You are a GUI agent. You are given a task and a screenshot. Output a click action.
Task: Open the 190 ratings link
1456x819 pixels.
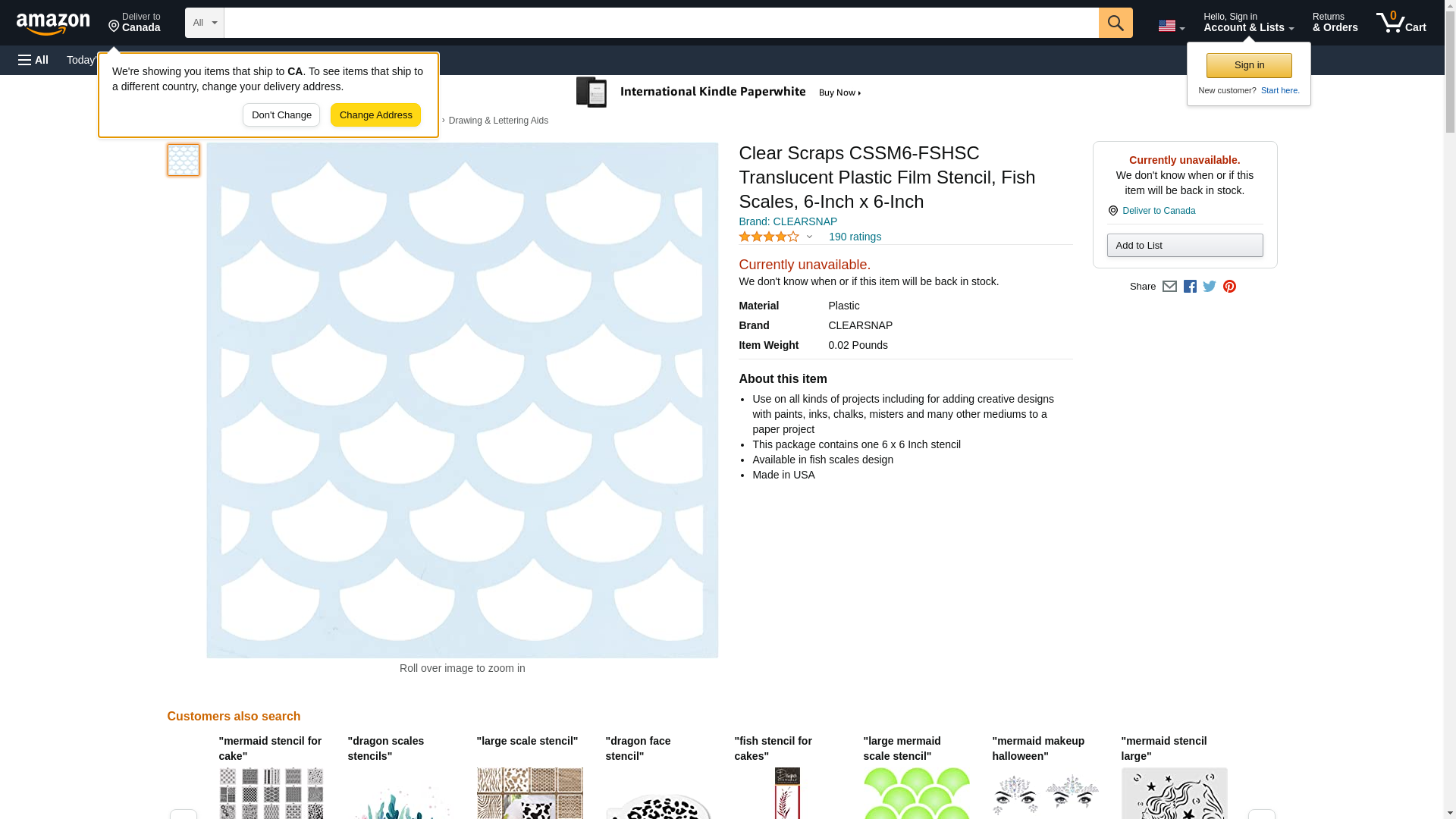[855, 237]
